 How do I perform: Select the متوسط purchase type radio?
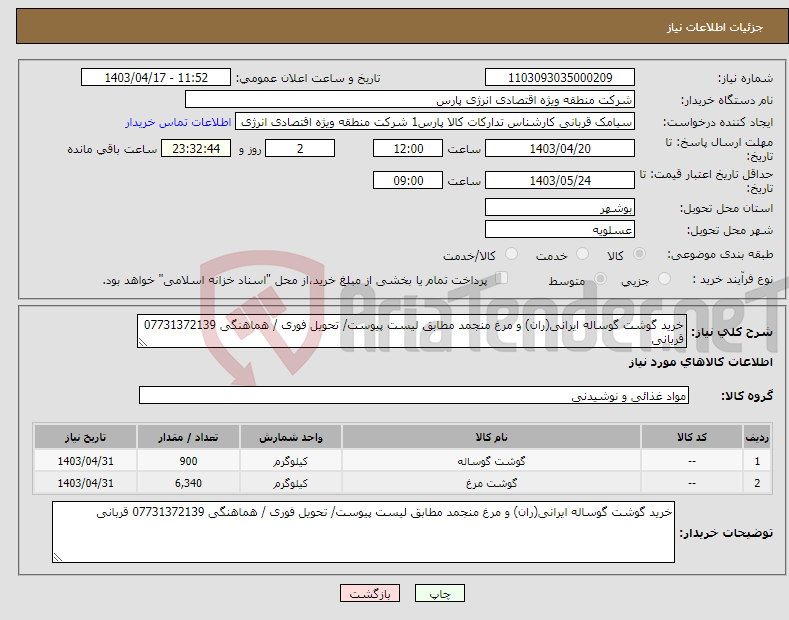click(x=600, y=278)
